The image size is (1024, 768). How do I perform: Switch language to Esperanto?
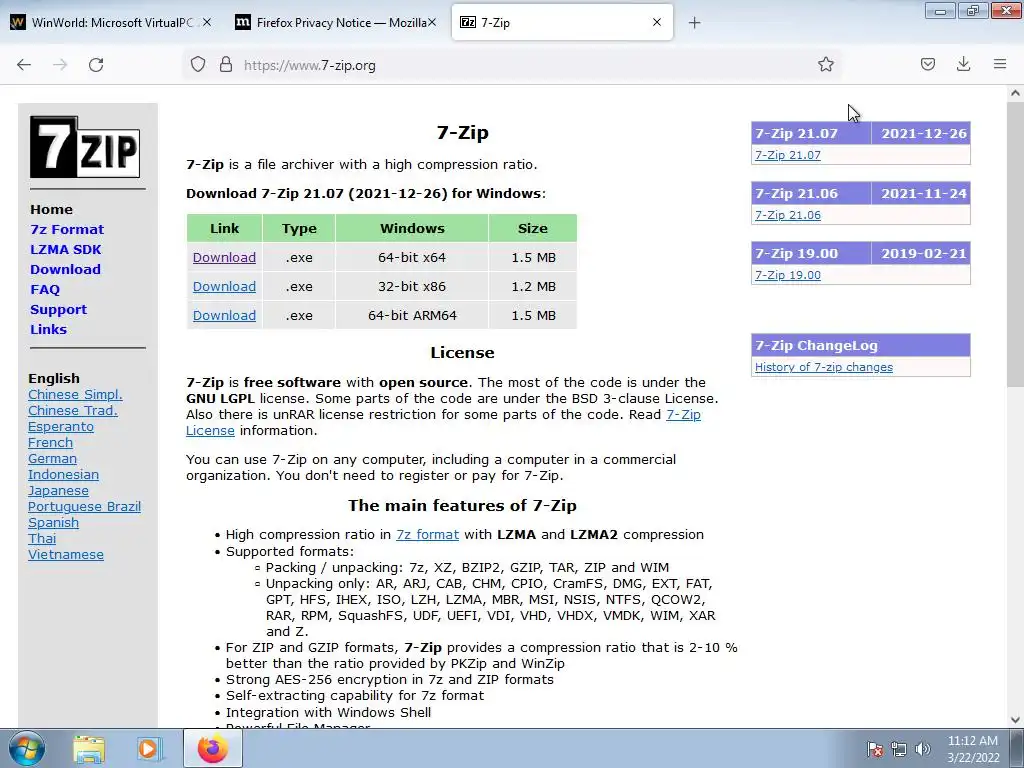tap(61, 426)
